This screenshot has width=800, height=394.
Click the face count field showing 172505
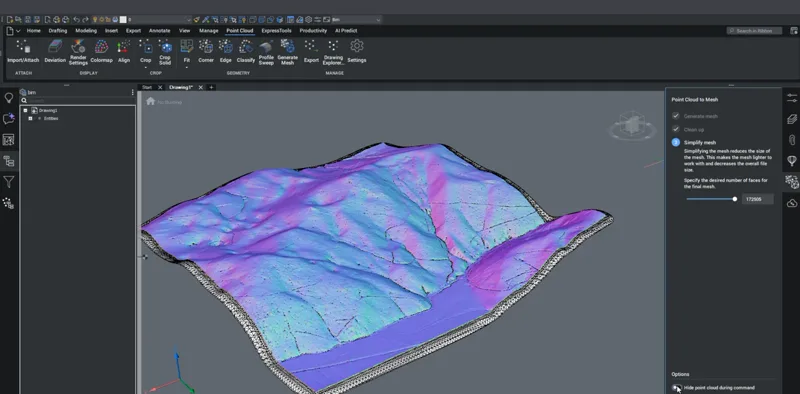pos(758,199)
